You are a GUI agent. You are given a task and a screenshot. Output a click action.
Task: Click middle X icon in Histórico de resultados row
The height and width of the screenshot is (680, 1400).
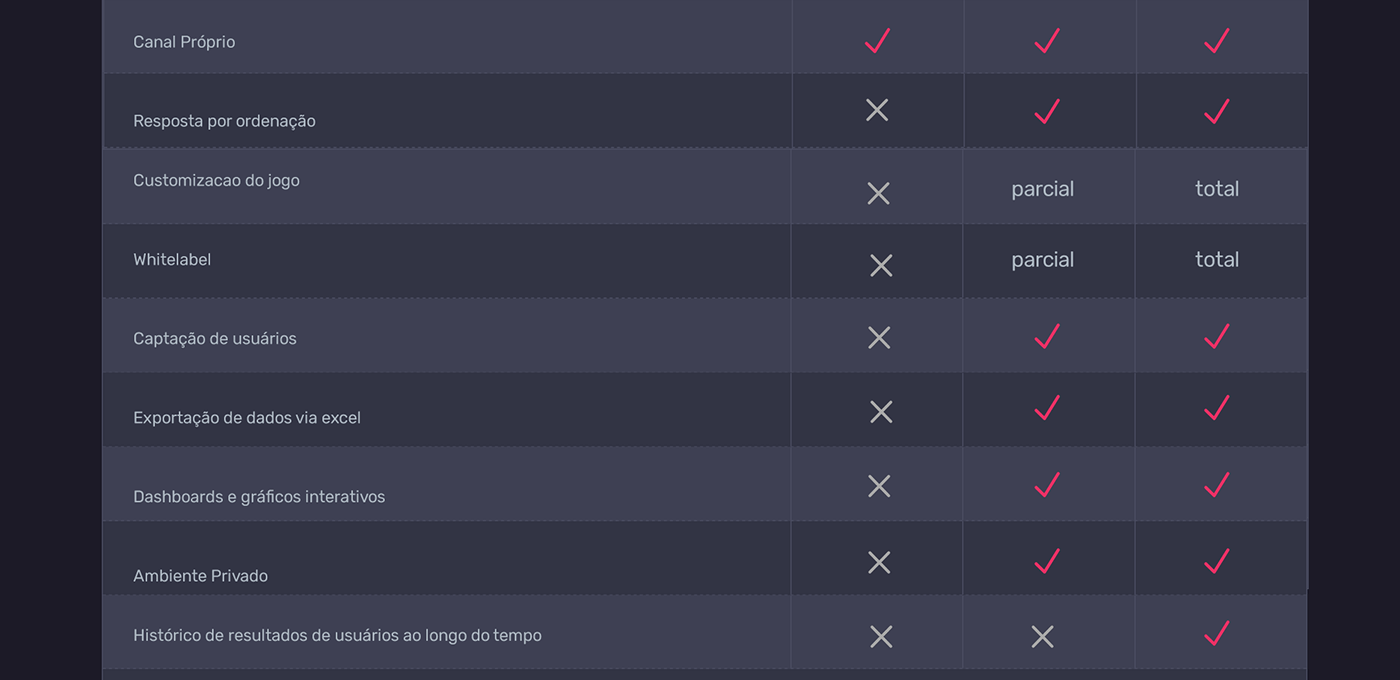[x=1042, y=637]
